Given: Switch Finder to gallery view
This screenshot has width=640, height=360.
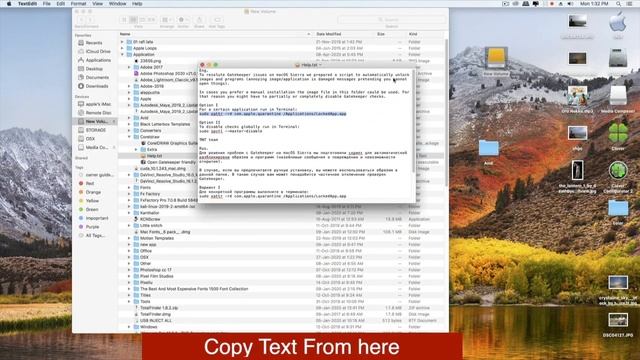Looking at the screenshot, I should point(152,20).
